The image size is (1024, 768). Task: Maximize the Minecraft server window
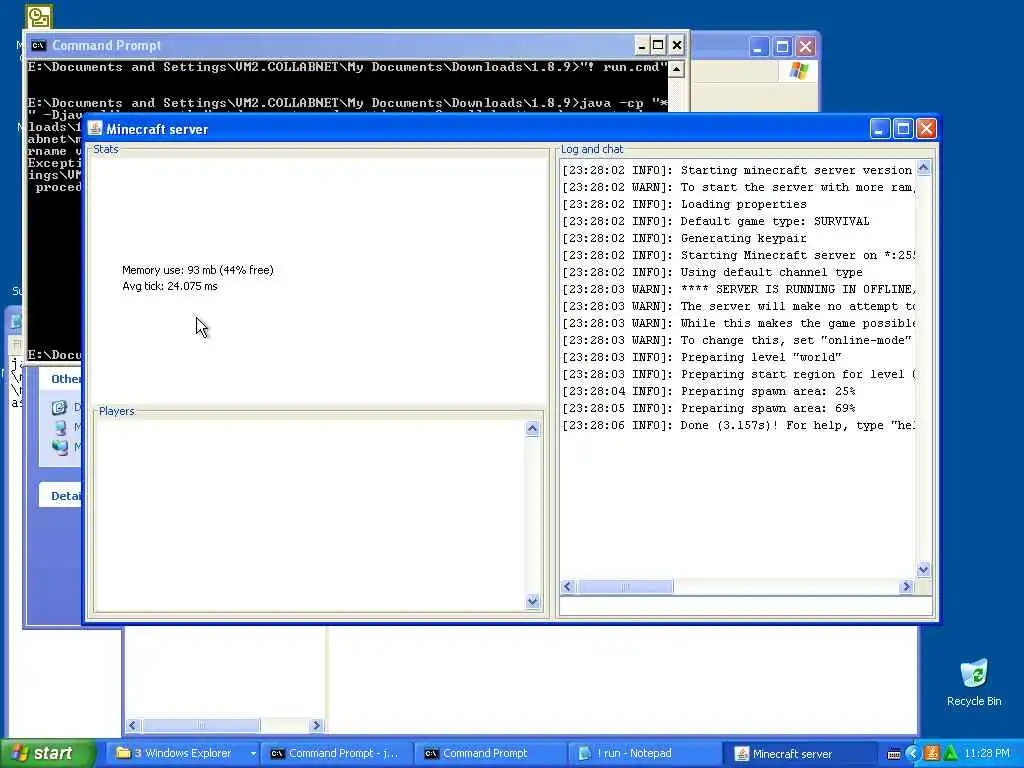coord(903,129)
